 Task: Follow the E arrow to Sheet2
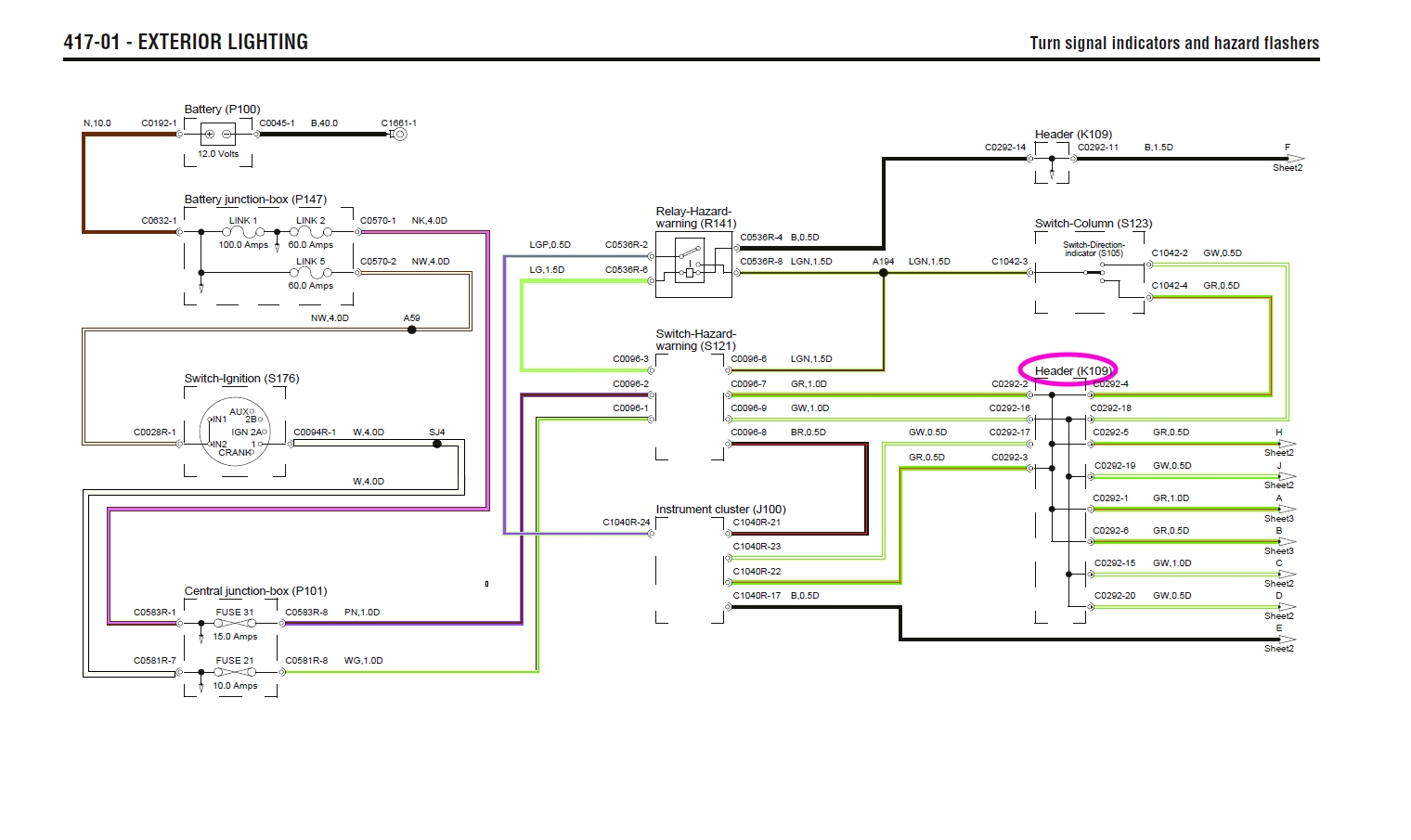click(x=1286, y=640)
